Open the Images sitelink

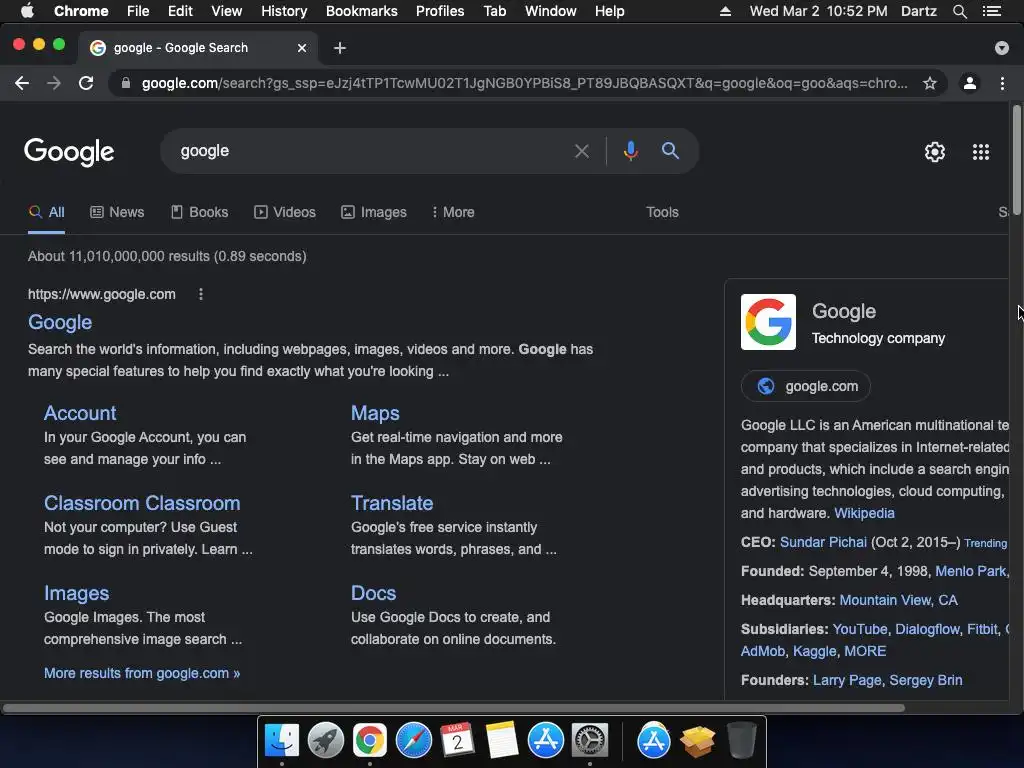tap(76, 593)
